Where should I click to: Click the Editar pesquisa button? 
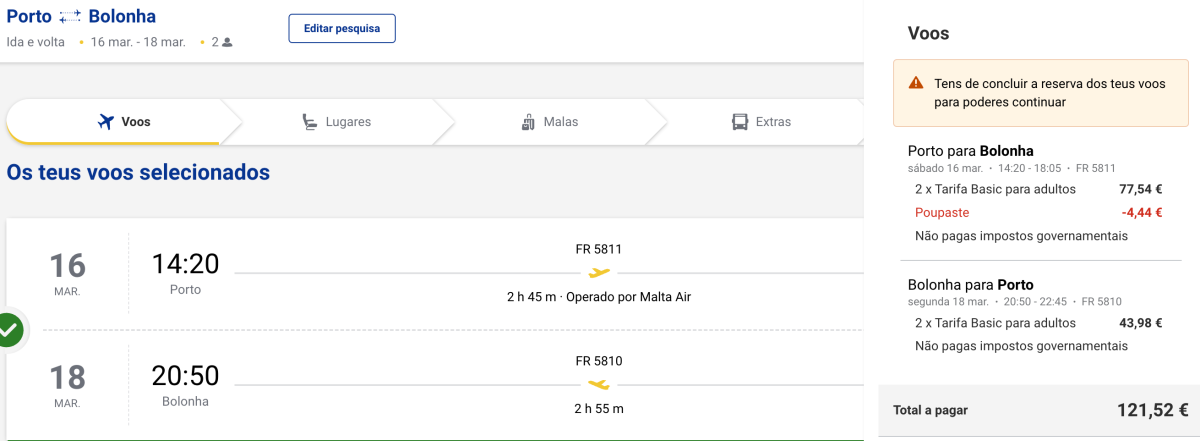point(342,28)
